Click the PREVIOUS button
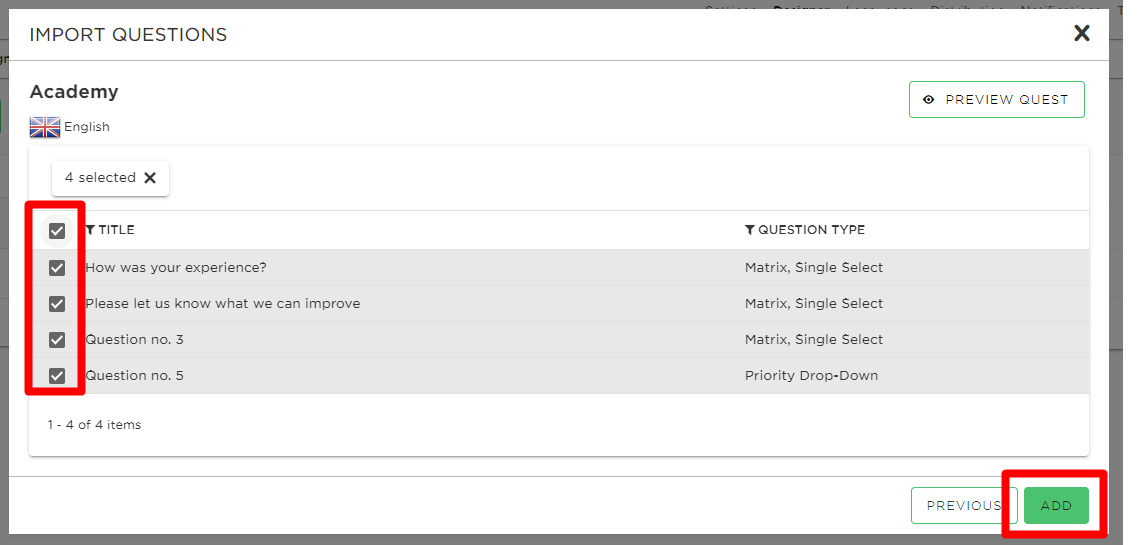The width and height of the screenshot is (1146, 545). 963,506
